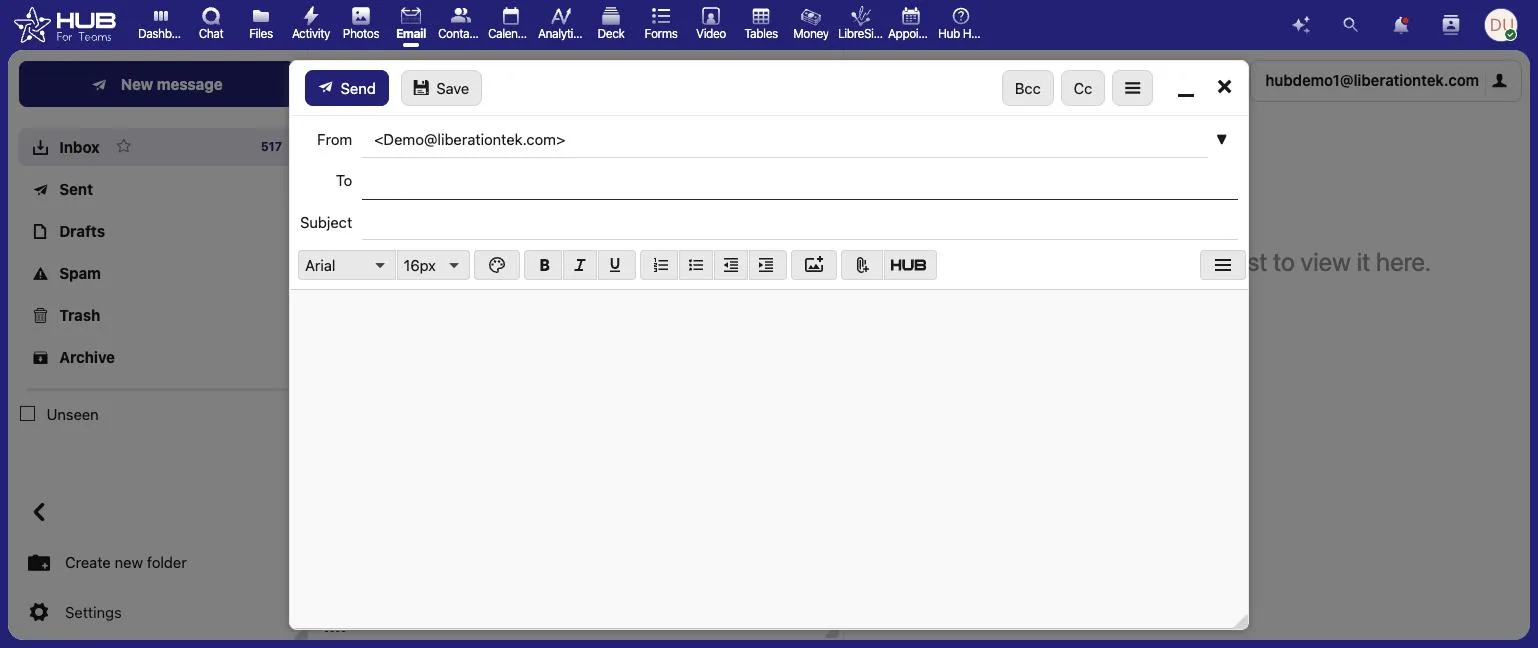The image size is (1538, 648).
Task: Open the editor toolbar hamburger menu
Action: [x=1222, y=265]
